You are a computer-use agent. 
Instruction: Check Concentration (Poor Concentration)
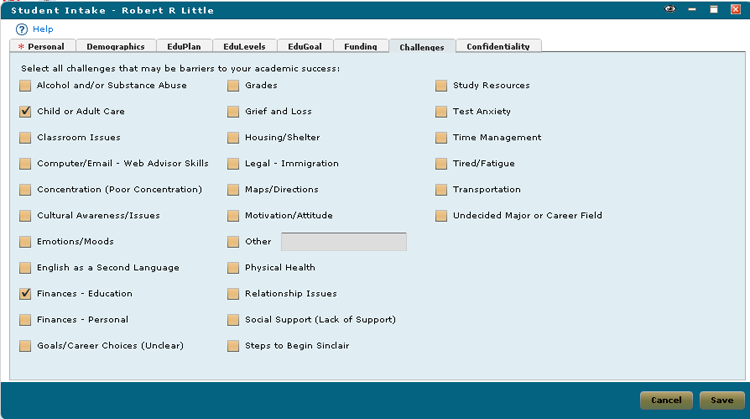click(25, 190)
